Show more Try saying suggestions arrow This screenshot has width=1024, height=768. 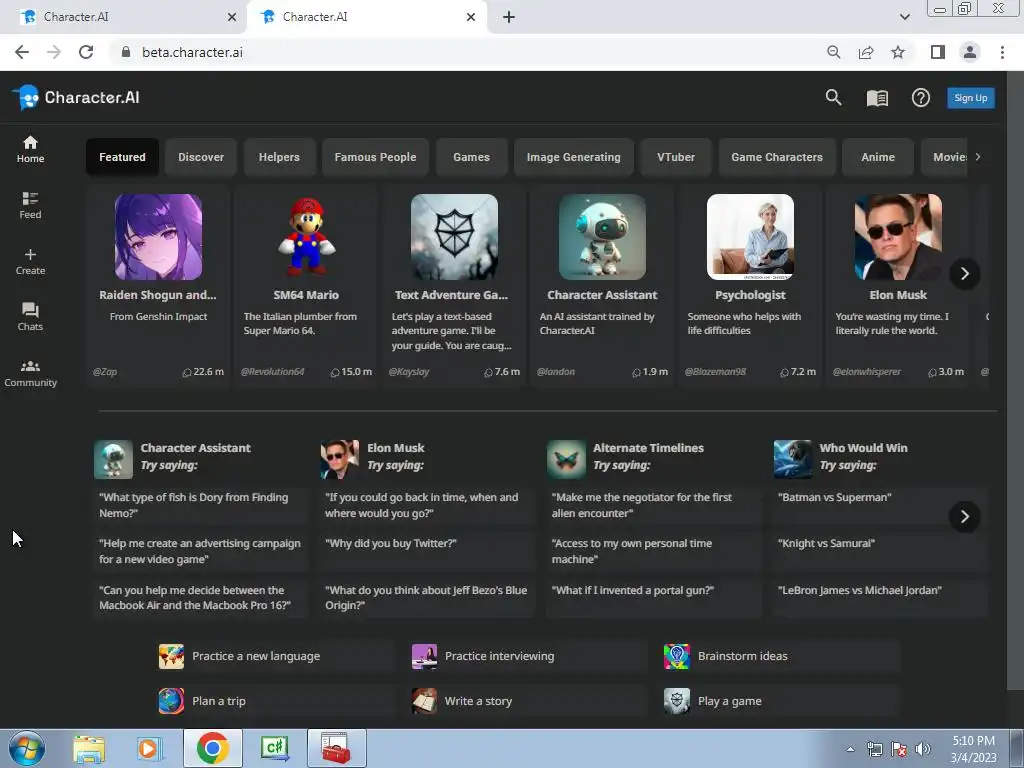click(x=965, y=517)
